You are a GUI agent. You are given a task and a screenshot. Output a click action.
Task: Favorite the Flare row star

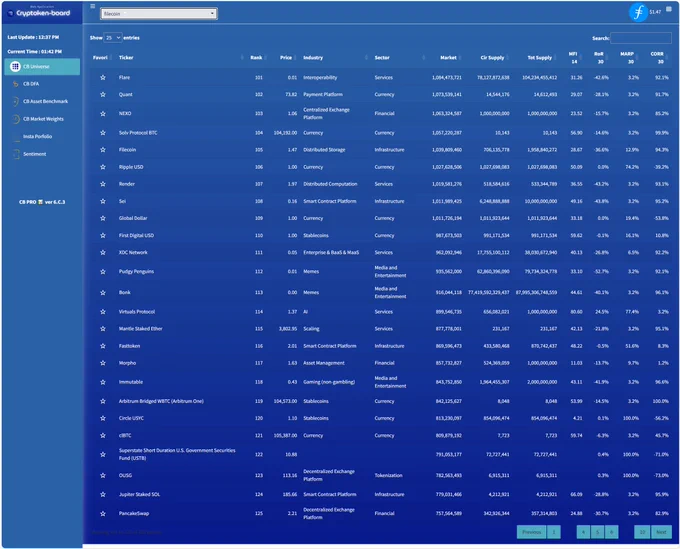tap(103, 77)
